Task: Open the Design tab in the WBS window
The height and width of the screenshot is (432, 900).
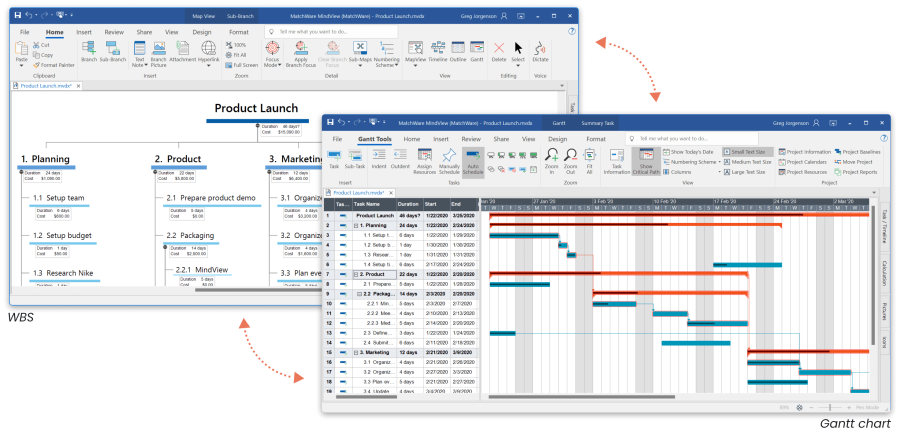Action: pyautogui.click(x=202, y=32)
